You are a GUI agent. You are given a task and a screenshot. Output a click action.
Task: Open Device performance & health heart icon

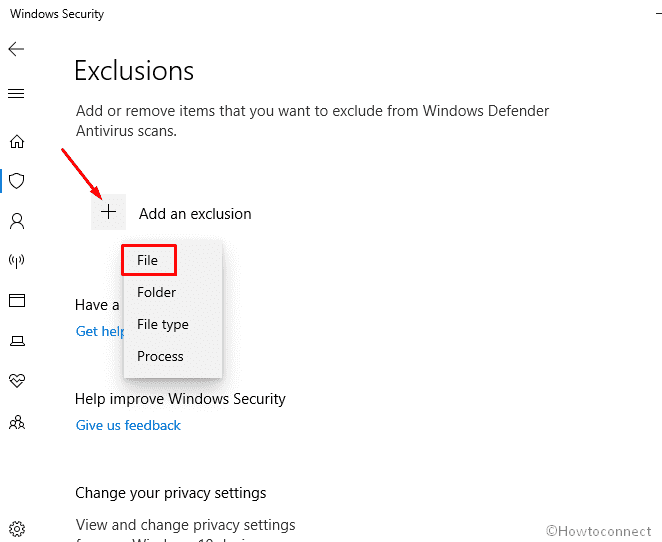17,381
